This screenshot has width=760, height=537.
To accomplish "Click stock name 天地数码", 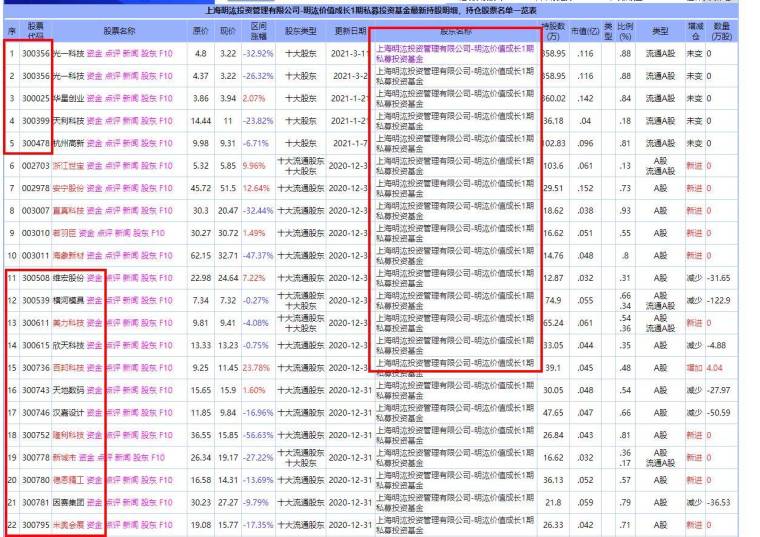I will coord(68,390).
